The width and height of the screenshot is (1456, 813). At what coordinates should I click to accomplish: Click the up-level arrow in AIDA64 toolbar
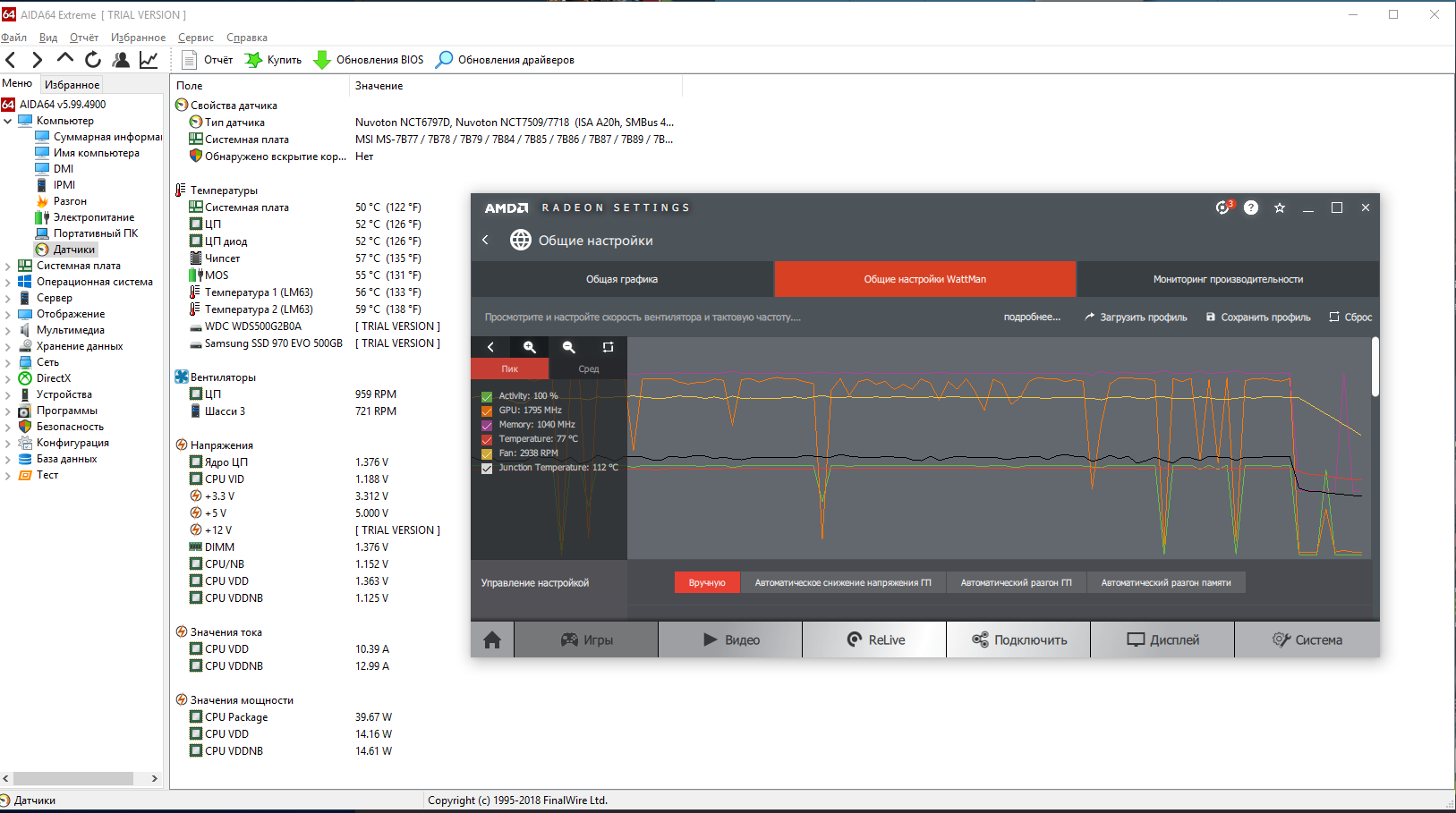(x=64, y=59)
